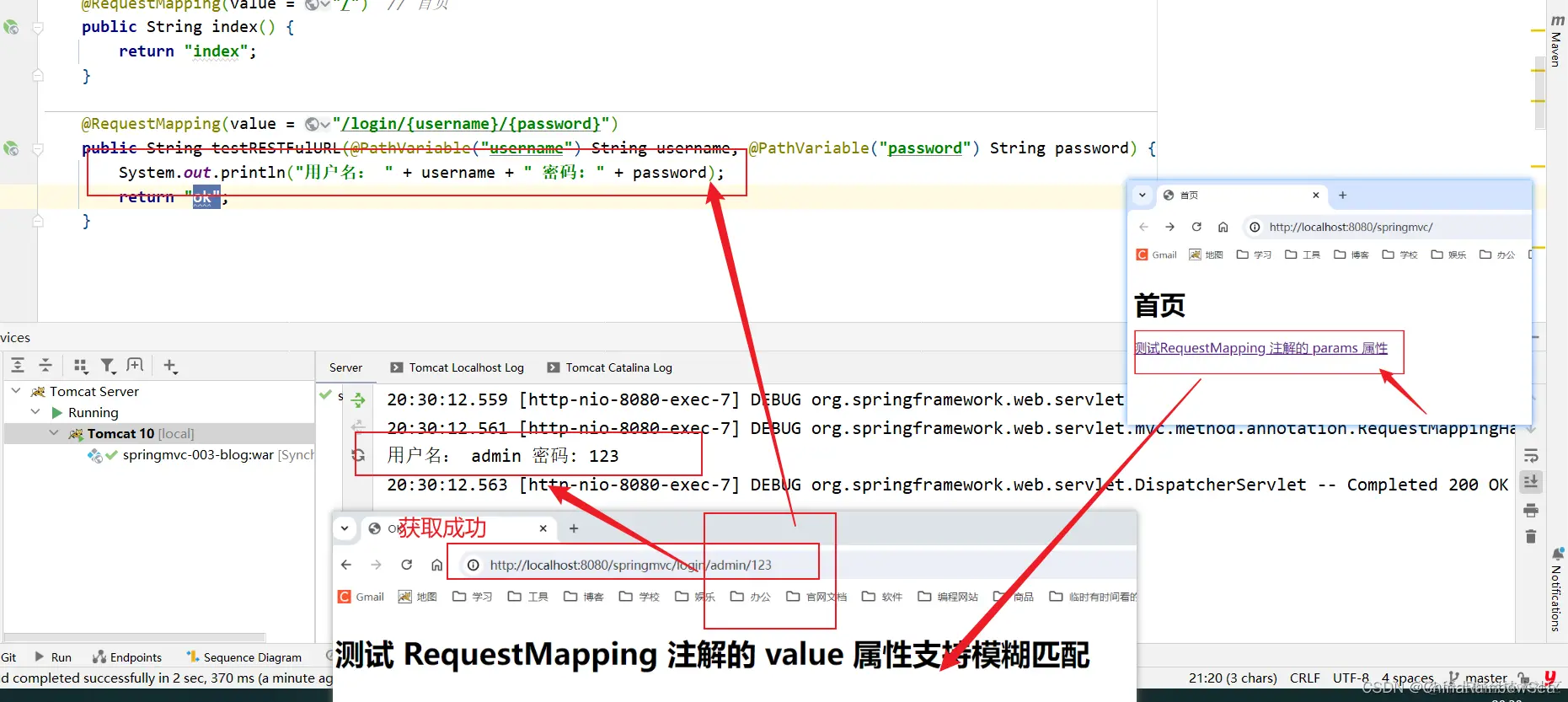1568x702 pixels.
Task: Click Open in New Tab icon in Services
Action: [135, 365]
